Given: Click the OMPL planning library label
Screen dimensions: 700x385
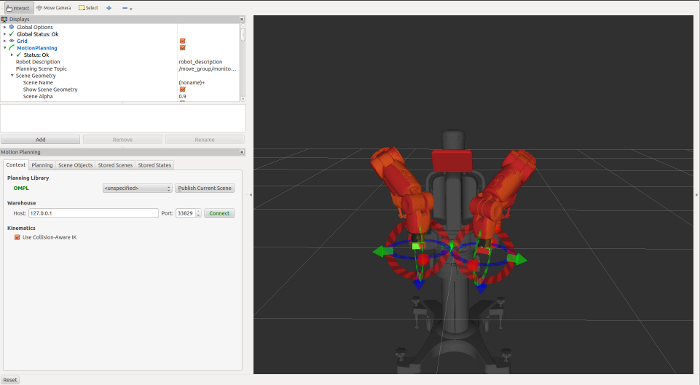Looking at the screenshot, I should coord(21,188).
